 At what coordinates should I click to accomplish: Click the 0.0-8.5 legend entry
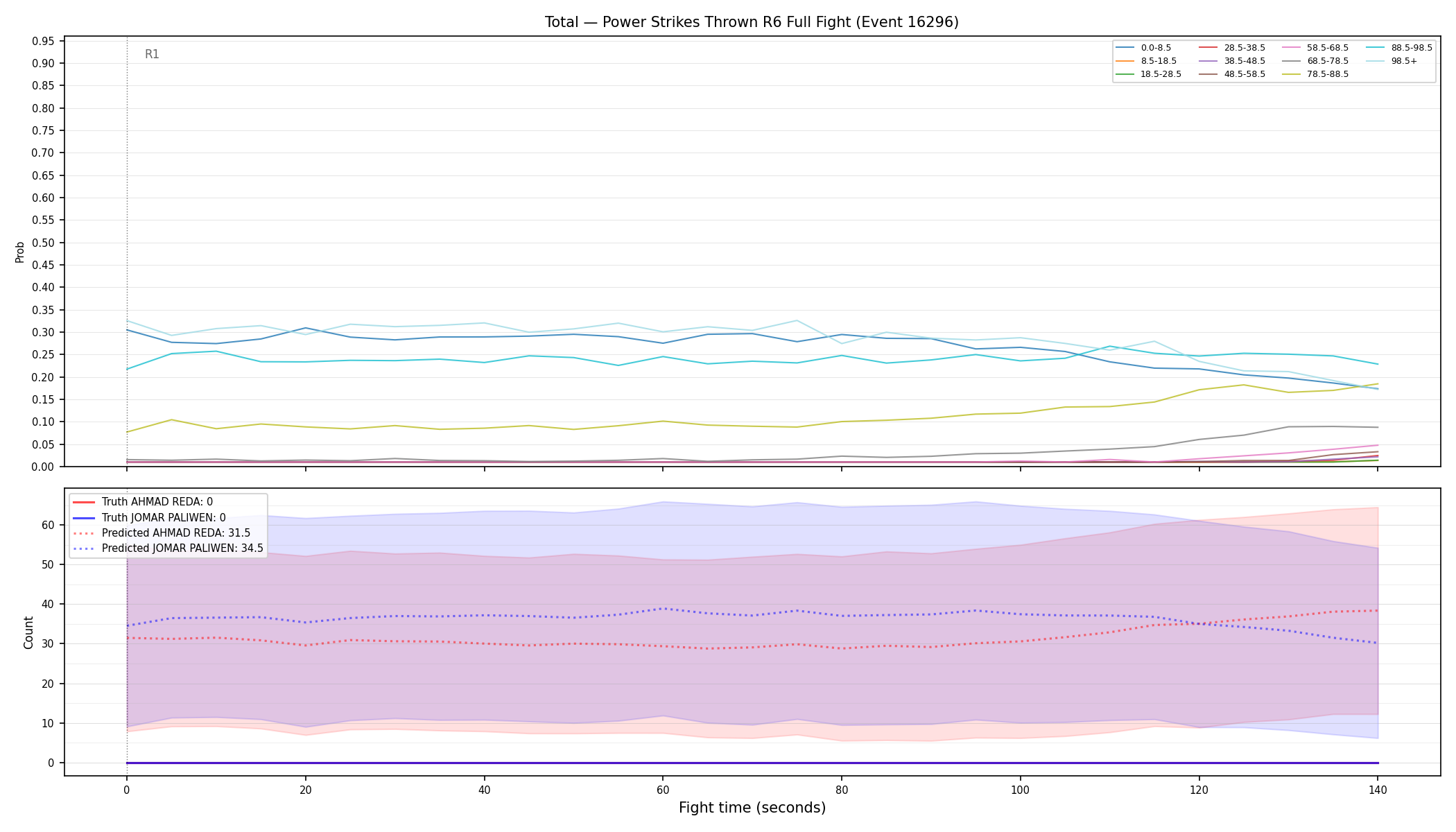(x=1143, y=48)
